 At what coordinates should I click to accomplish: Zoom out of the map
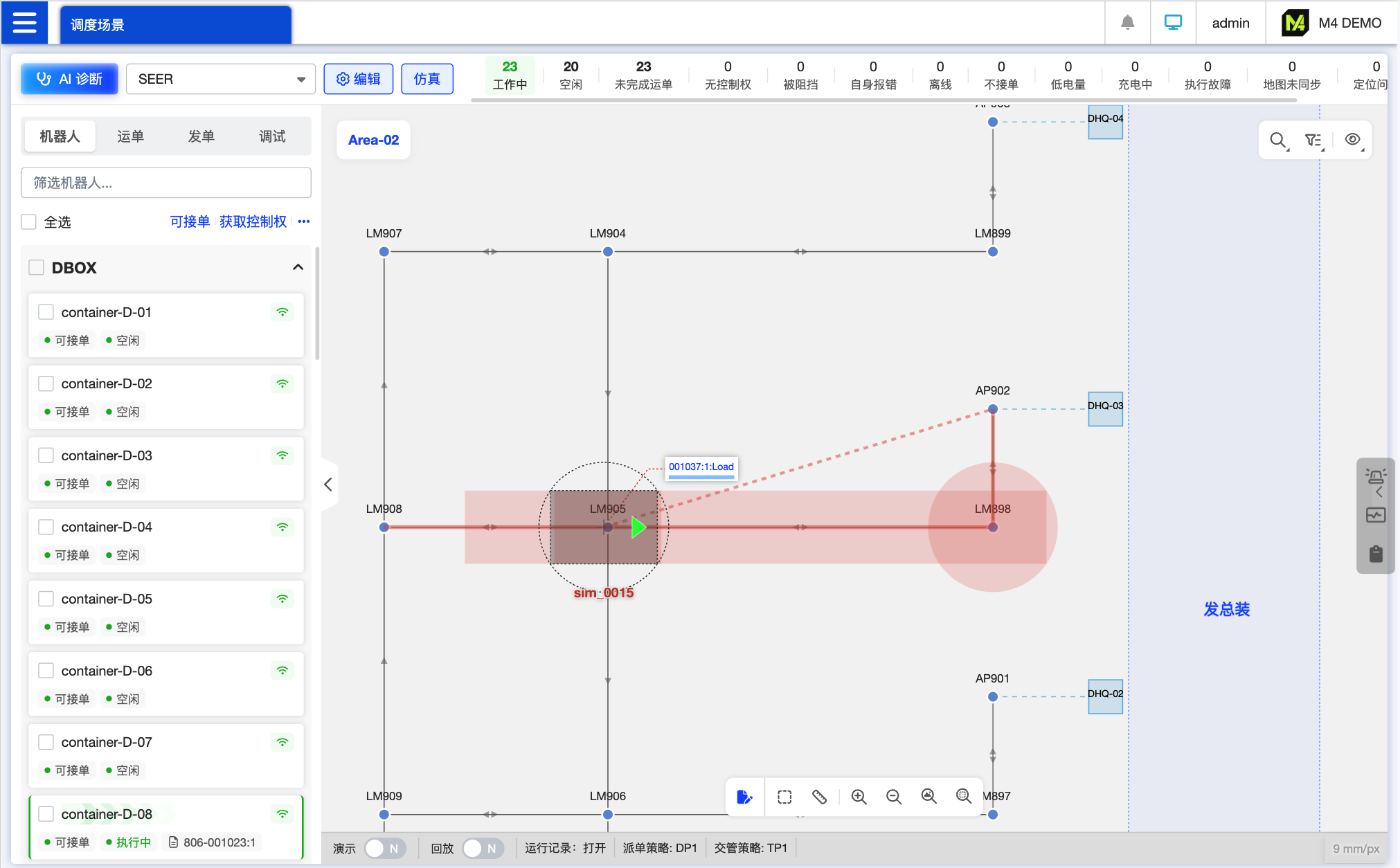point(893,797)
